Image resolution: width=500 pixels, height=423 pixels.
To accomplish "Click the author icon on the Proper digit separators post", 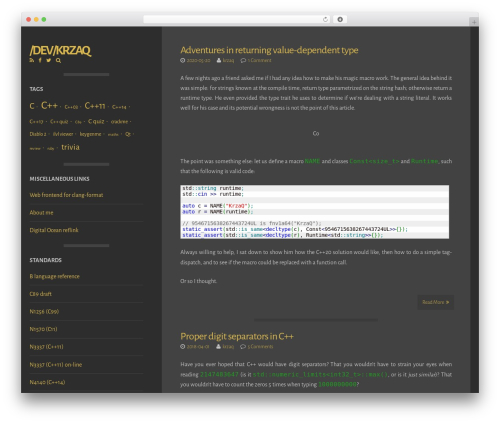I will 219,347.
